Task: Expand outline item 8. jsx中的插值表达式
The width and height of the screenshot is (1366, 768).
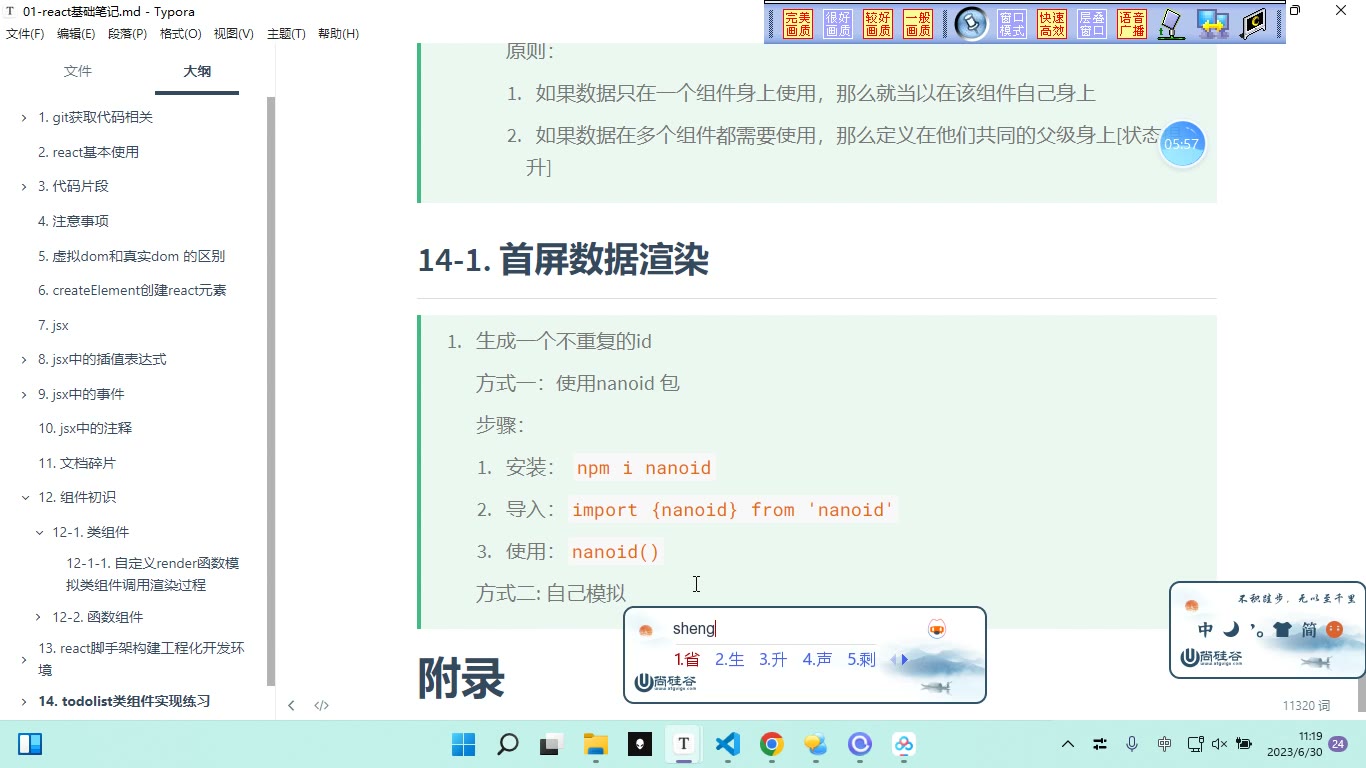Action: 24,360
